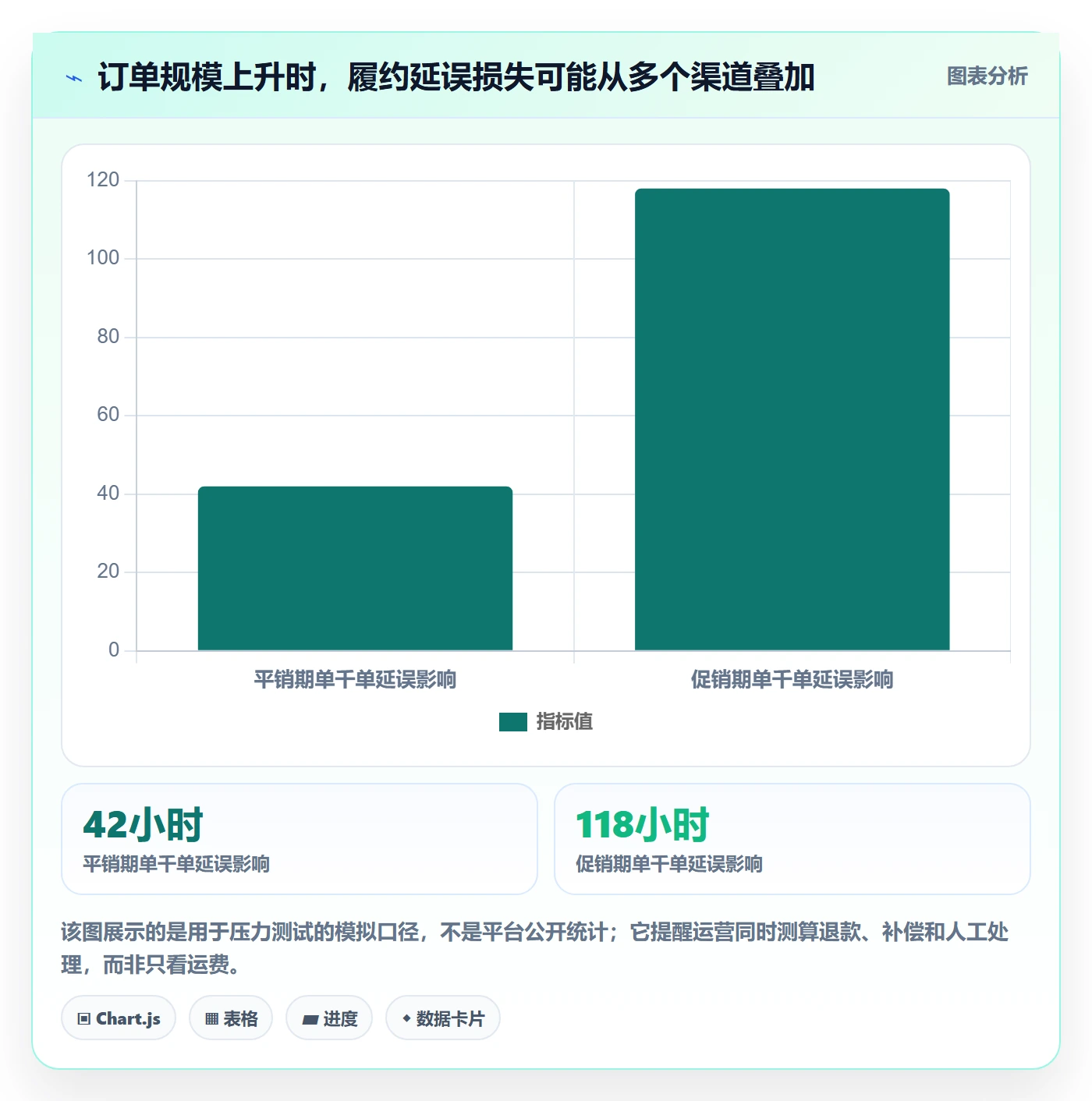Click the 表格 tag chip

(231, 1018)
